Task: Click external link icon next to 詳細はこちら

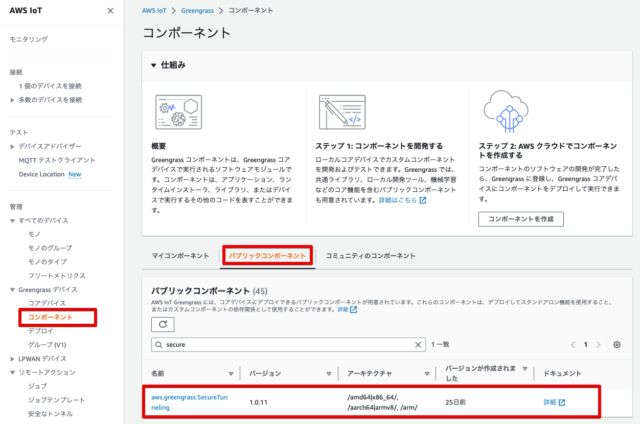Action: 423,200
